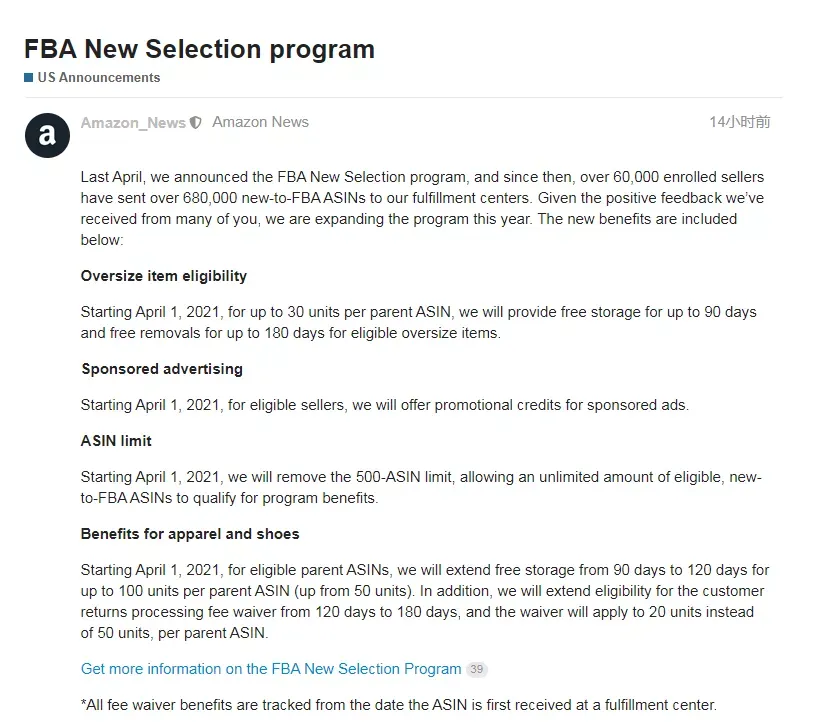Click the '14小时前' post timestamp
830x722 pixels.
(739, 122)
